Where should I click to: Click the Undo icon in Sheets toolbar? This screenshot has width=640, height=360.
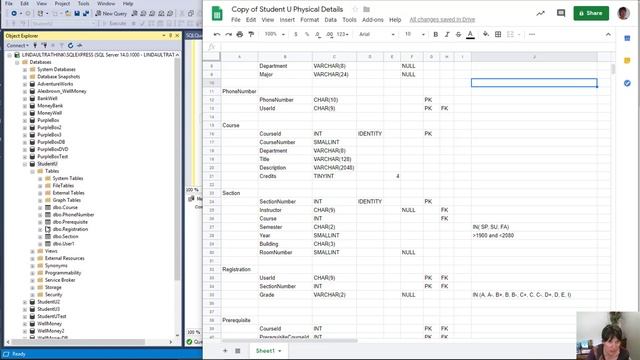pos(217,34)
